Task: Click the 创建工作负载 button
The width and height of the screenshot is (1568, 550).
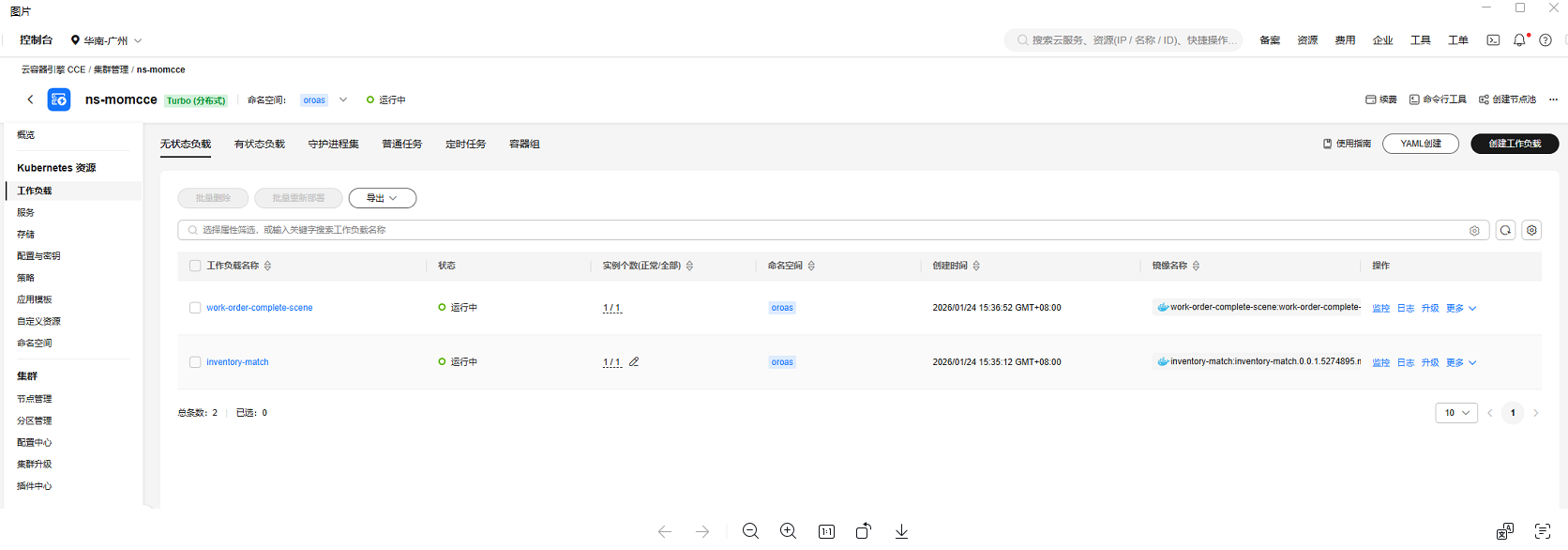Action: click(x=1515, y=144)
